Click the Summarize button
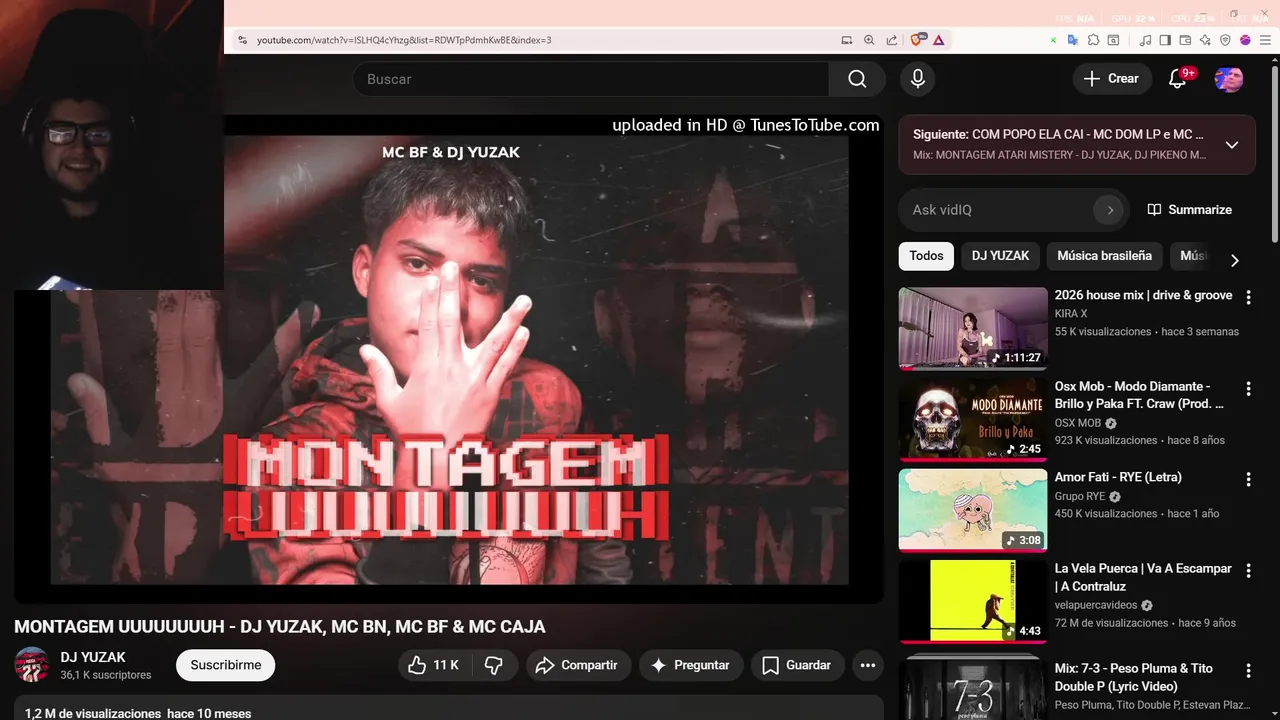Viewport: 1280px width, 720px height. (1189, 210)
